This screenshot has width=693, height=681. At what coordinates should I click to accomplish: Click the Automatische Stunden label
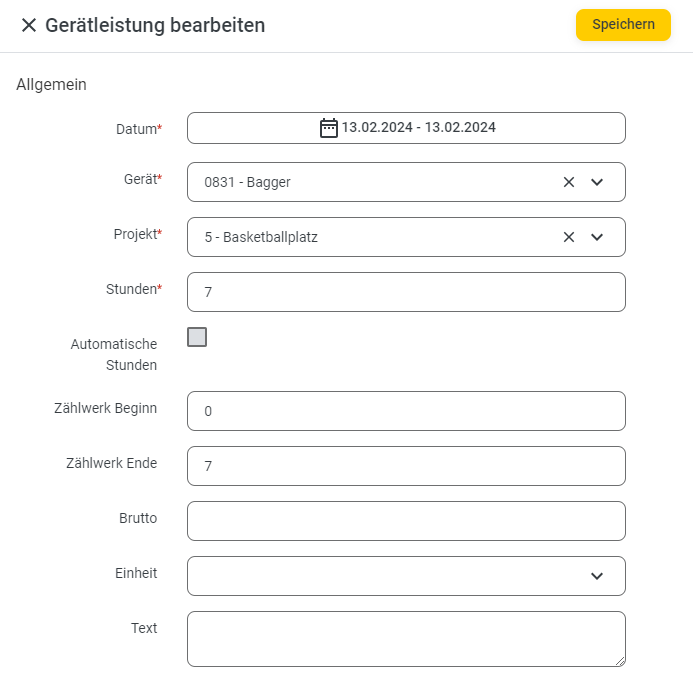pos(114,354)
